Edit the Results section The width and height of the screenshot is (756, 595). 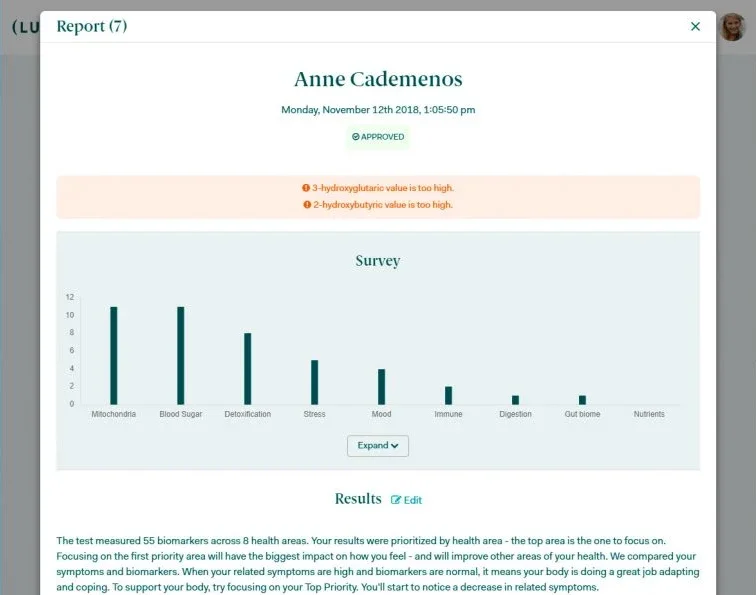406,500
